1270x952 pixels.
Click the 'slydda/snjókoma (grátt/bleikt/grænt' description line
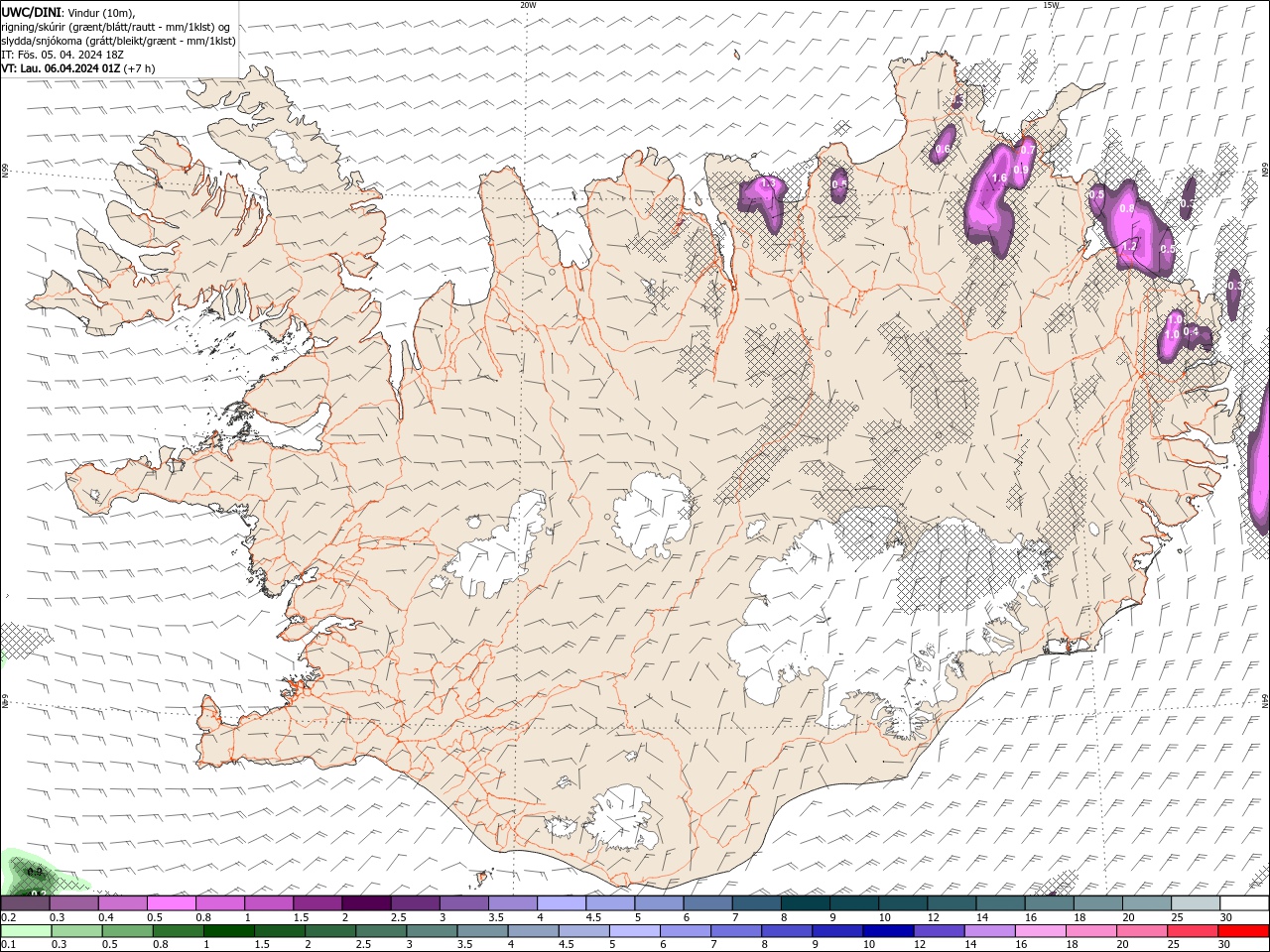pos(118,41)
